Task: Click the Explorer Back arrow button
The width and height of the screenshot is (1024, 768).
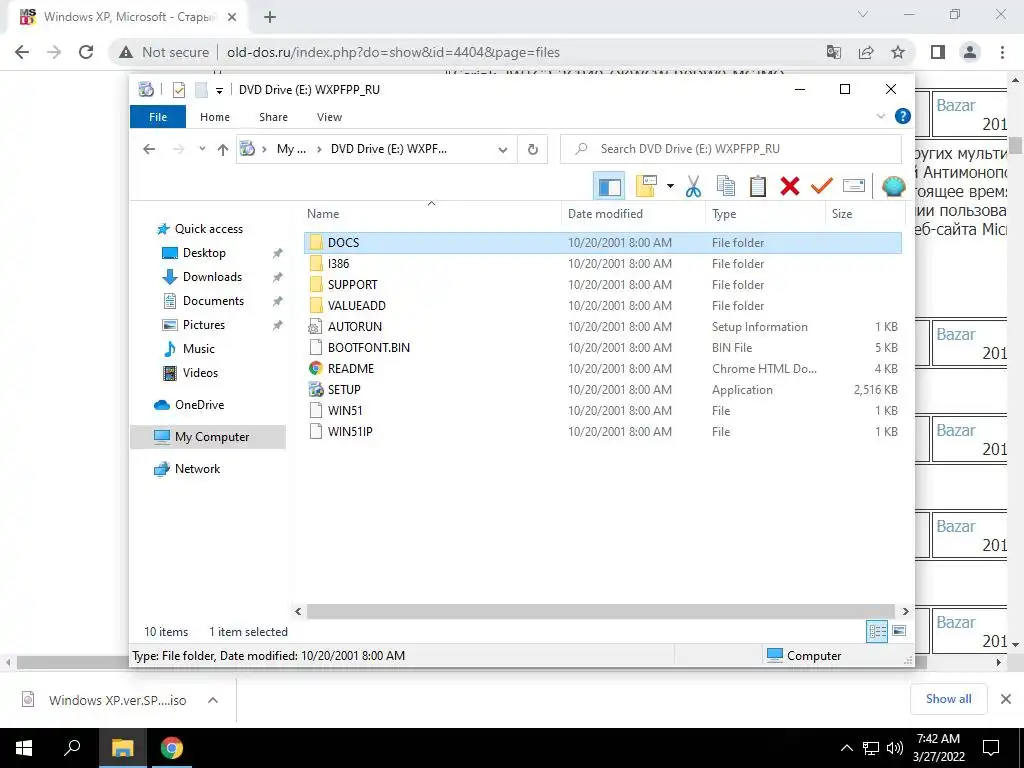Action: coord(149,149)
